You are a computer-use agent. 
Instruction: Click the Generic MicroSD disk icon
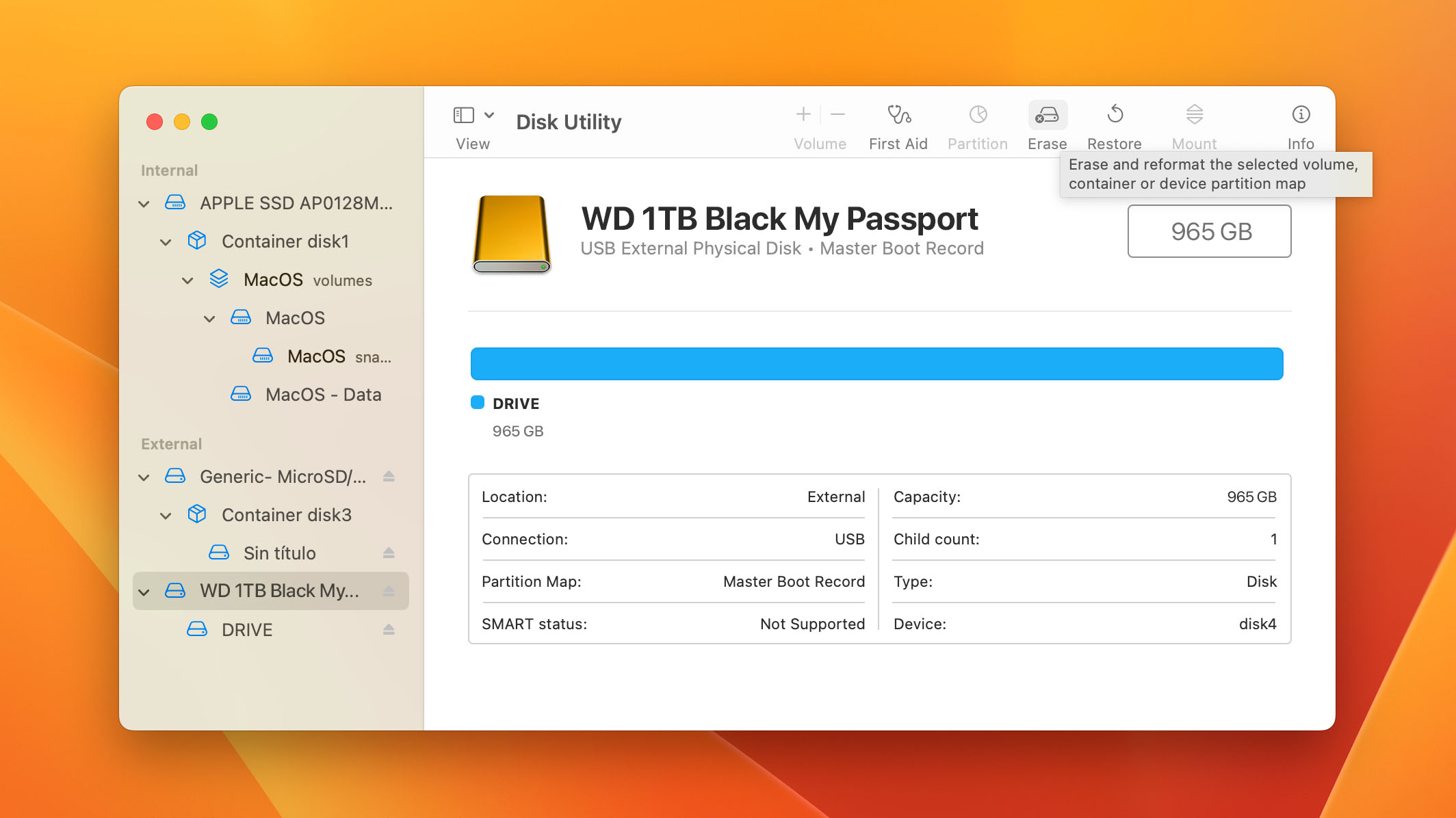175,476
